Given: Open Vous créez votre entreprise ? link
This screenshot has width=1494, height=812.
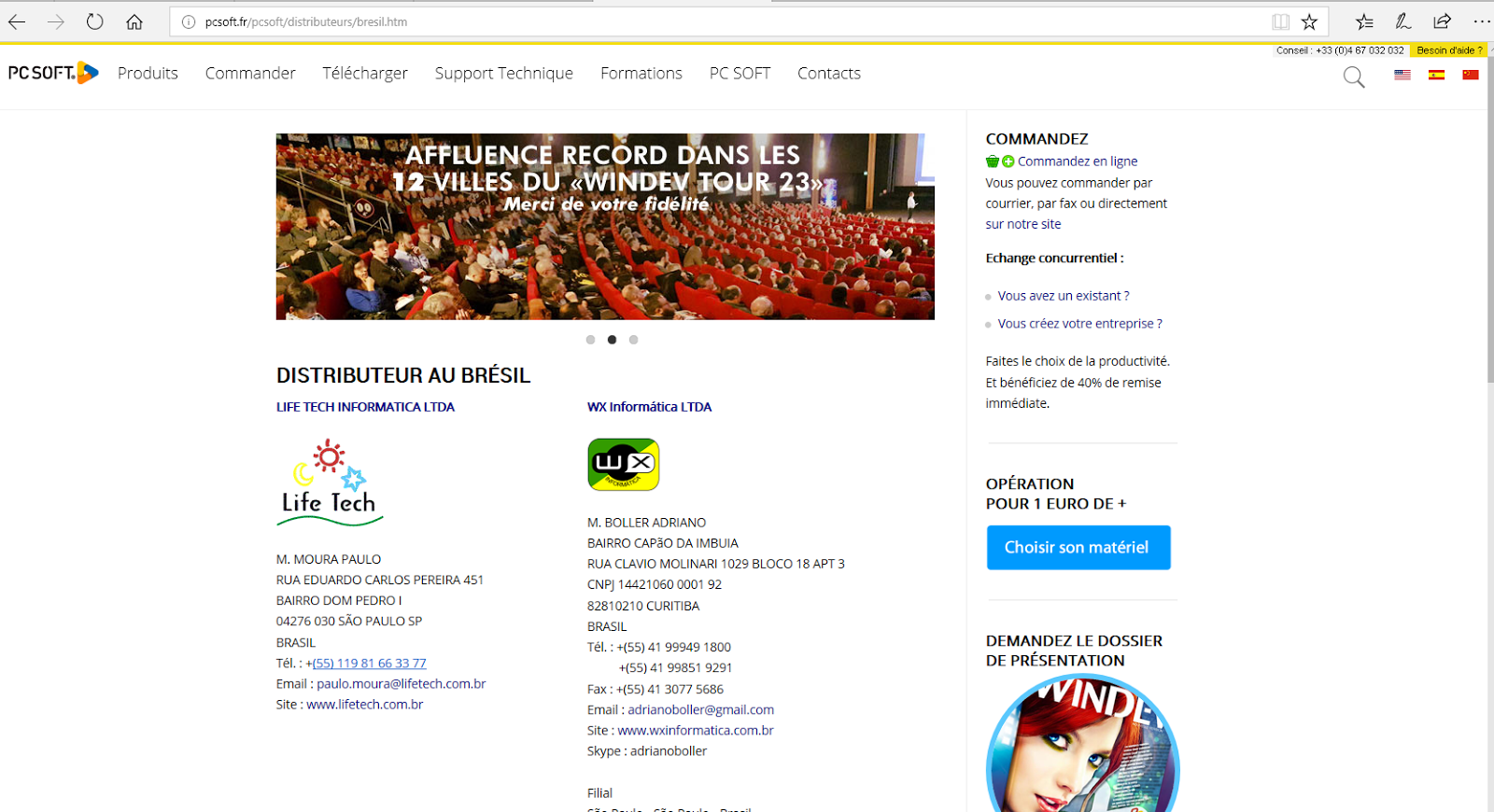Looking at the screenshot, I should coord(1080,324).
